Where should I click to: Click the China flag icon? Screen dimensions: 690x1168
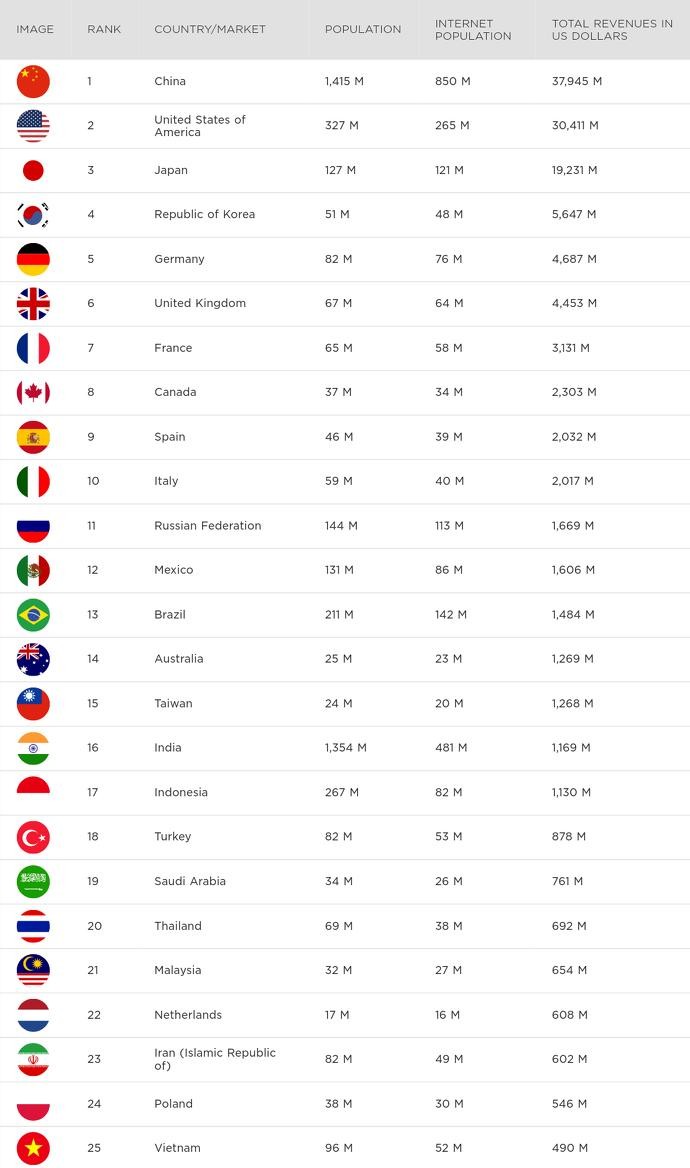(x=33, y=81)
